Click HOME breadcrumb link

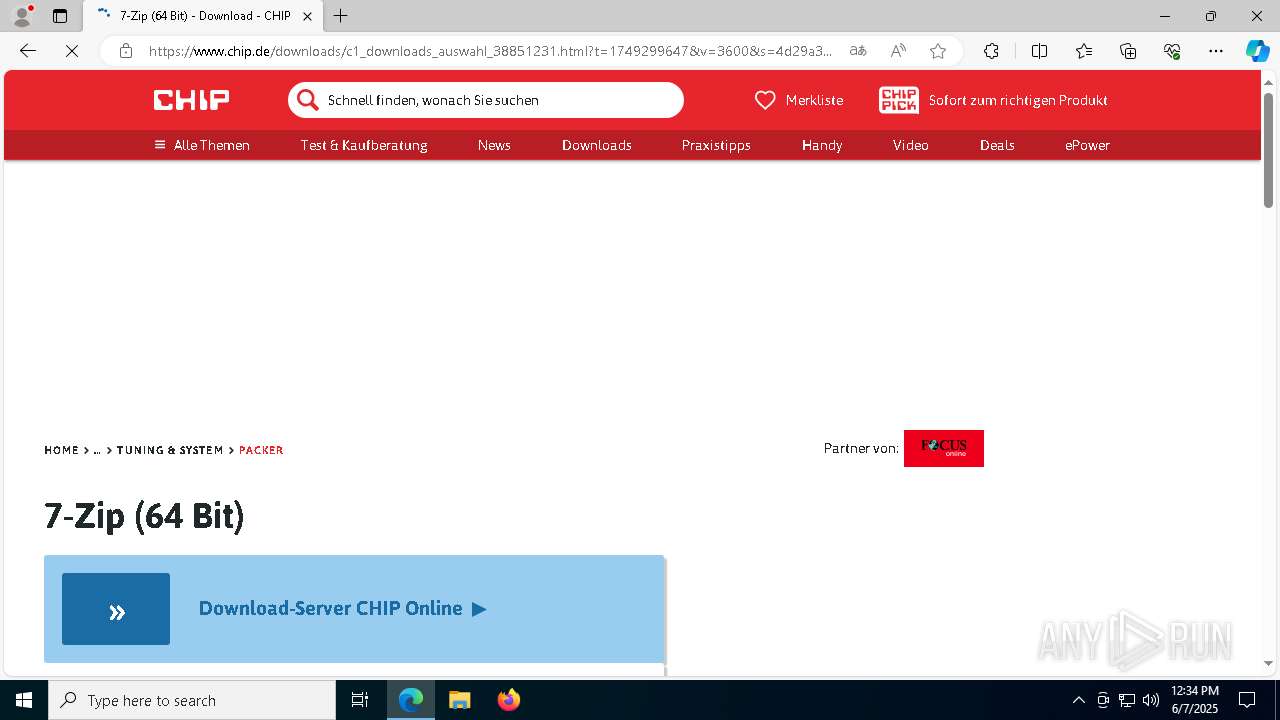pyautogui.click(x=61, y=450)
